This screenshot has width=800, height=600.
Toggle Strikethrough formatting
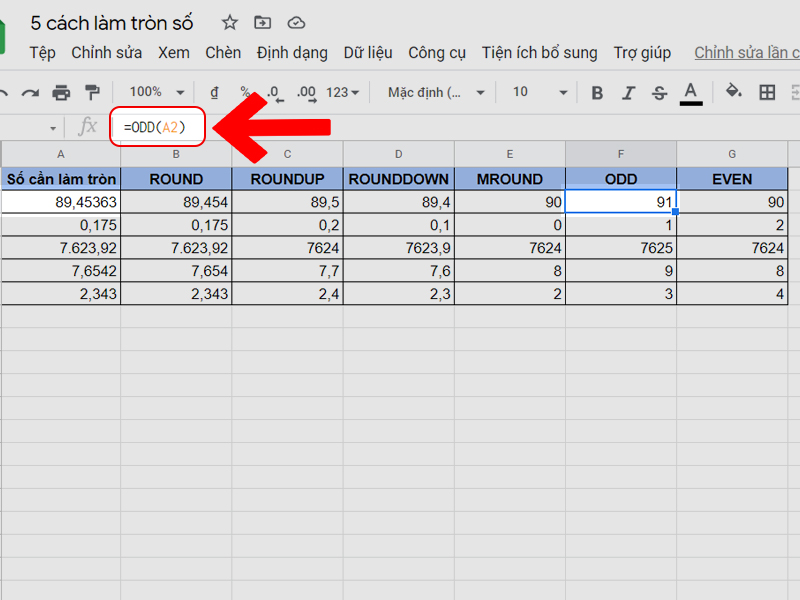(x=659, y=93)
